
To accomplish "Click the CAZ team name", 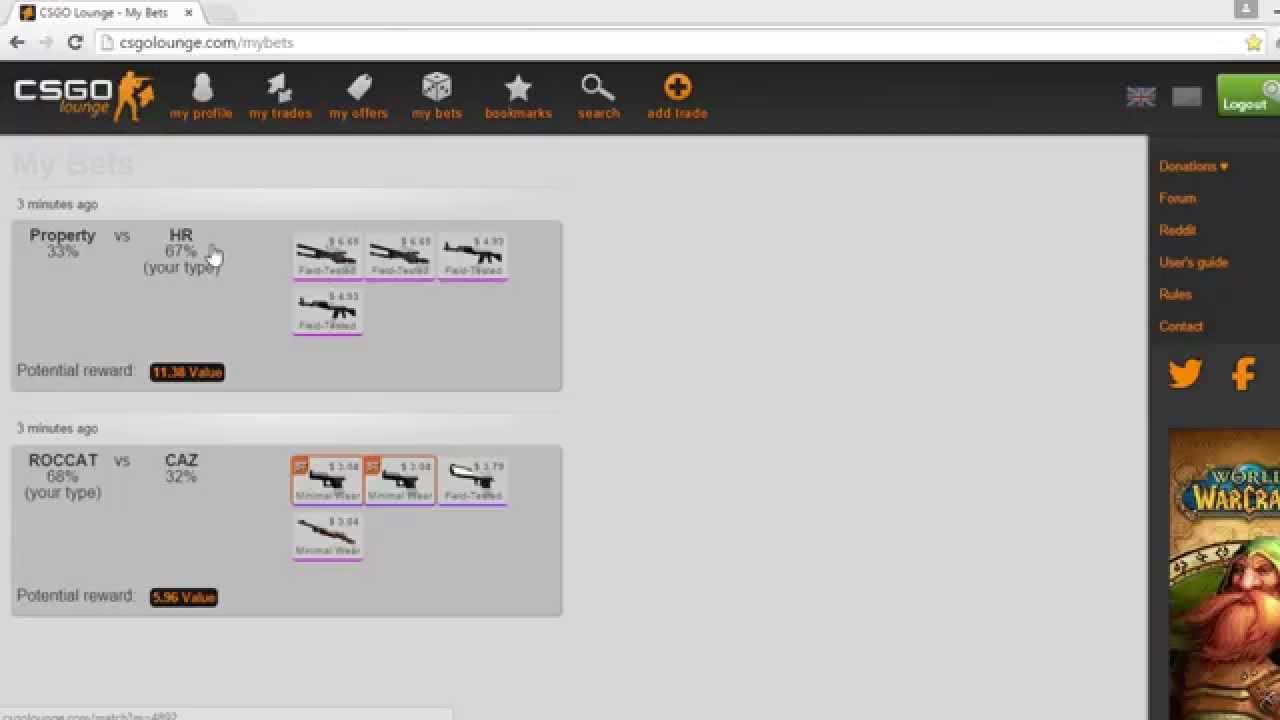I will 181,460.
